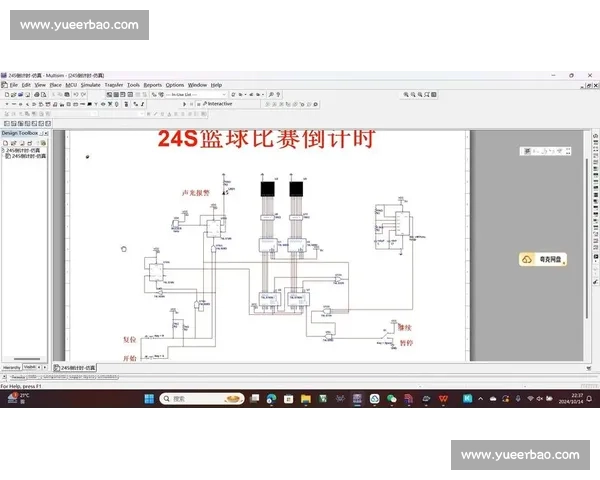Click the Pause simulation button

[192, 104]
